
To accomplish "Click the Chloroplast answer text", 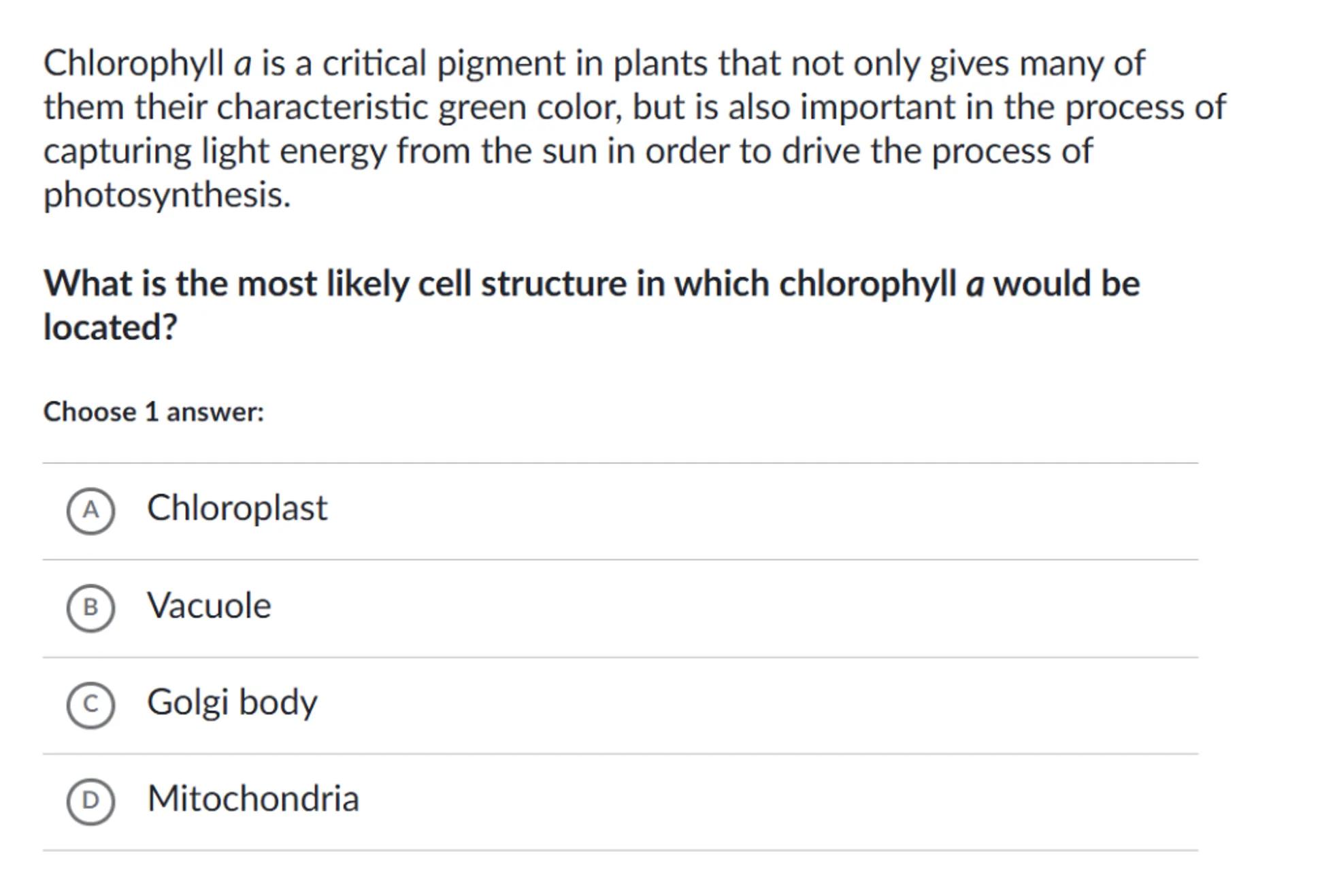I will [x=237, y=508].
